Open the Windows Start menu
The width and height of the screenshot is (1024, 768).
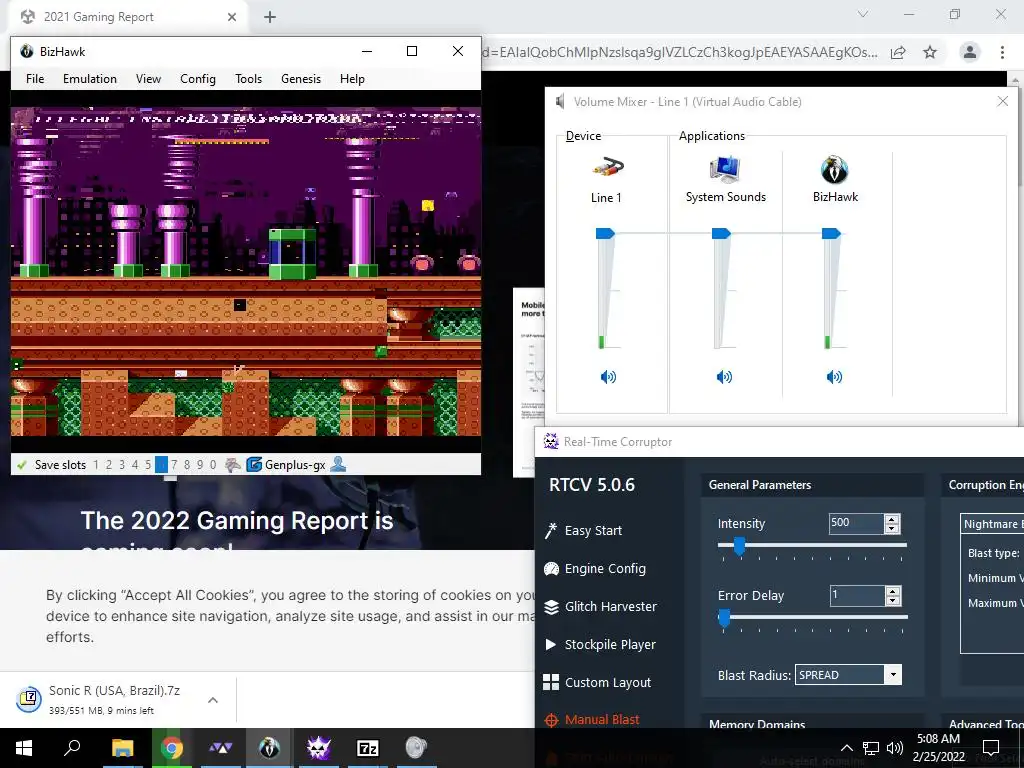[x=24, y=748]
